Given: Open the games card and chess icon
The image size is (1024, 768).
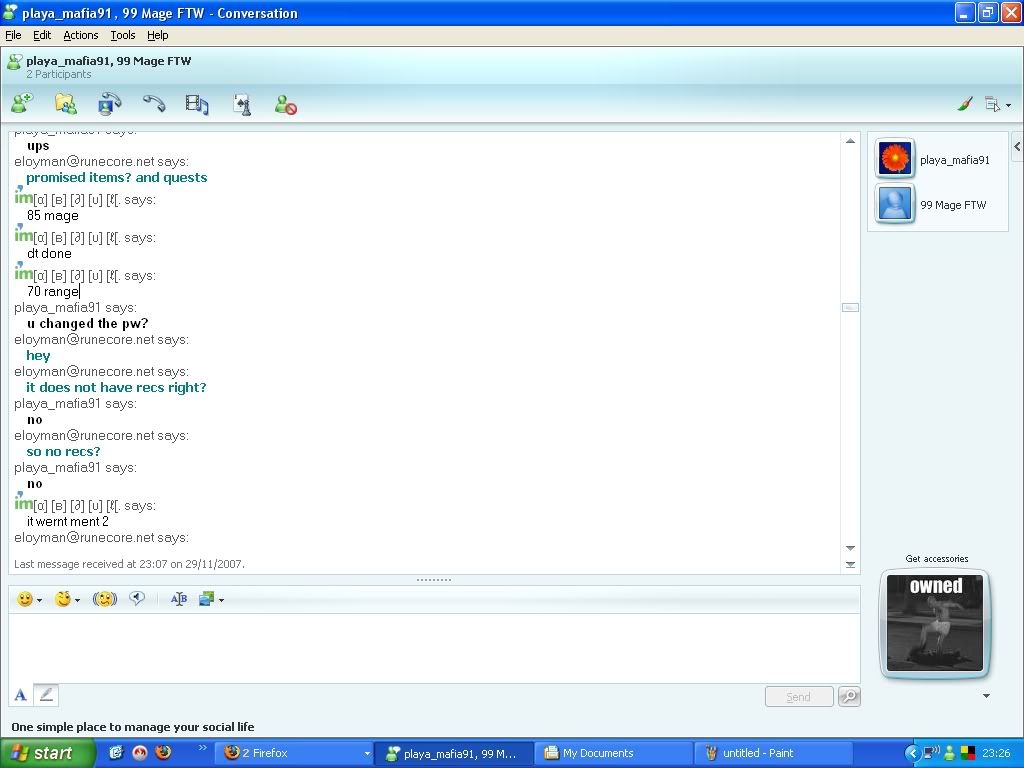Looking at the screenshot, I should (241, 103).
